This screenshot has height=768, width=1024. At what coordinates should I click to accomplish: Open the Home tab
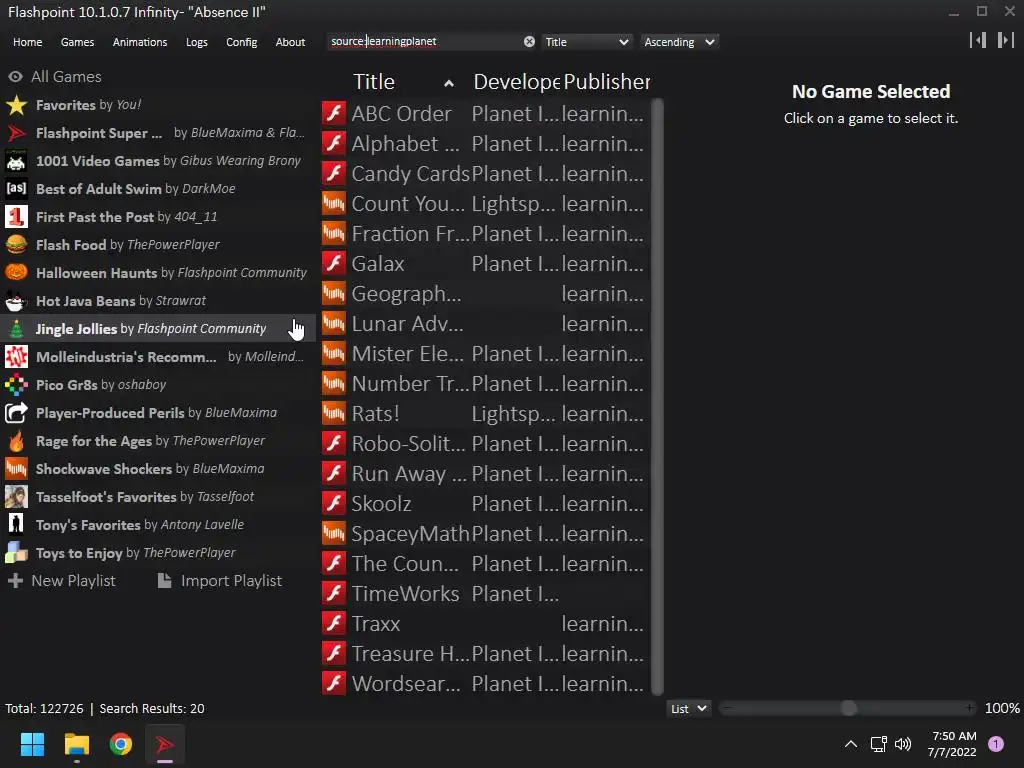click(x=27, y=42)
